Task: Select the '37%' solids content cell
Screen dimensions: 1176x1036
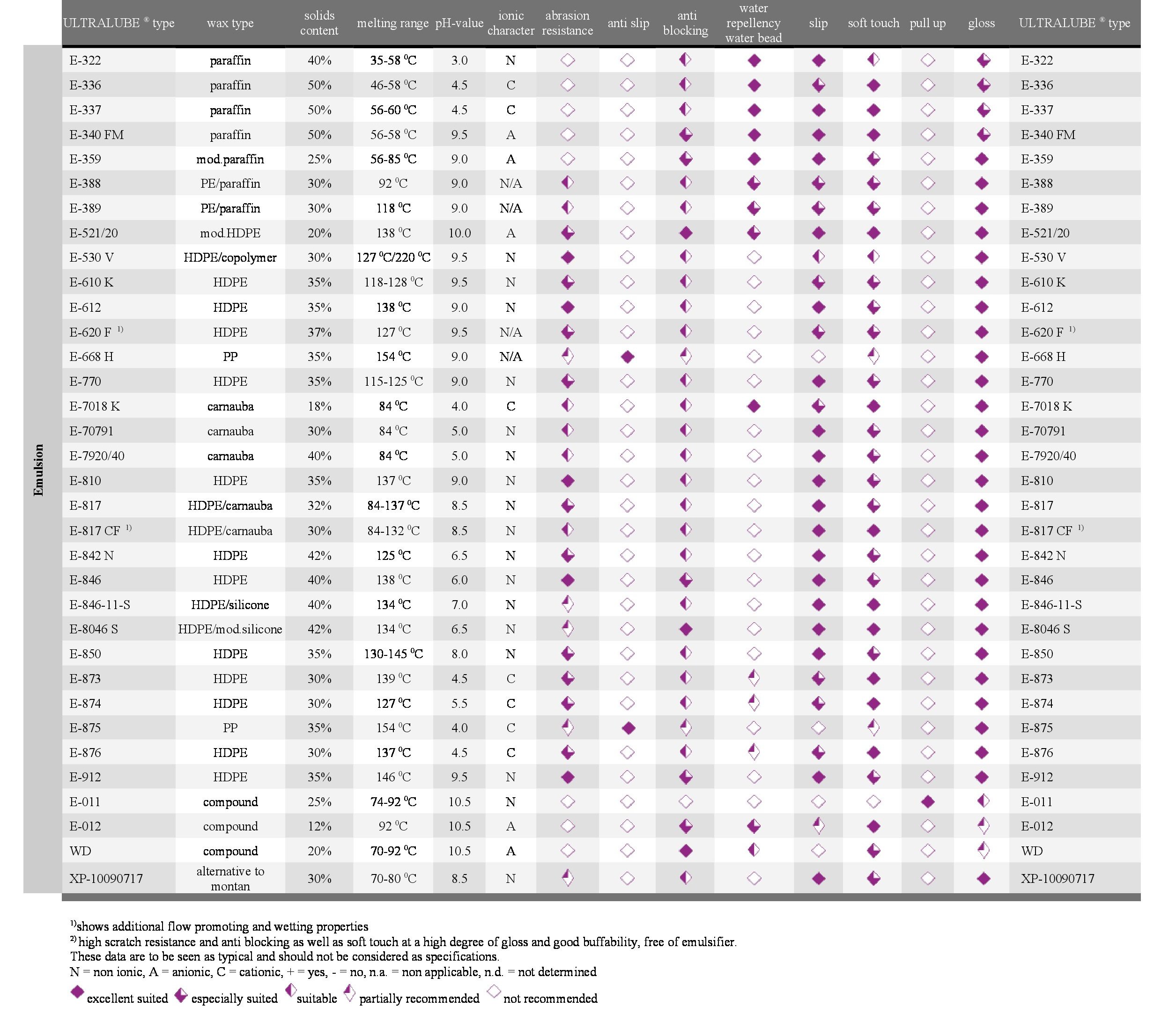Action: point(319,332)
